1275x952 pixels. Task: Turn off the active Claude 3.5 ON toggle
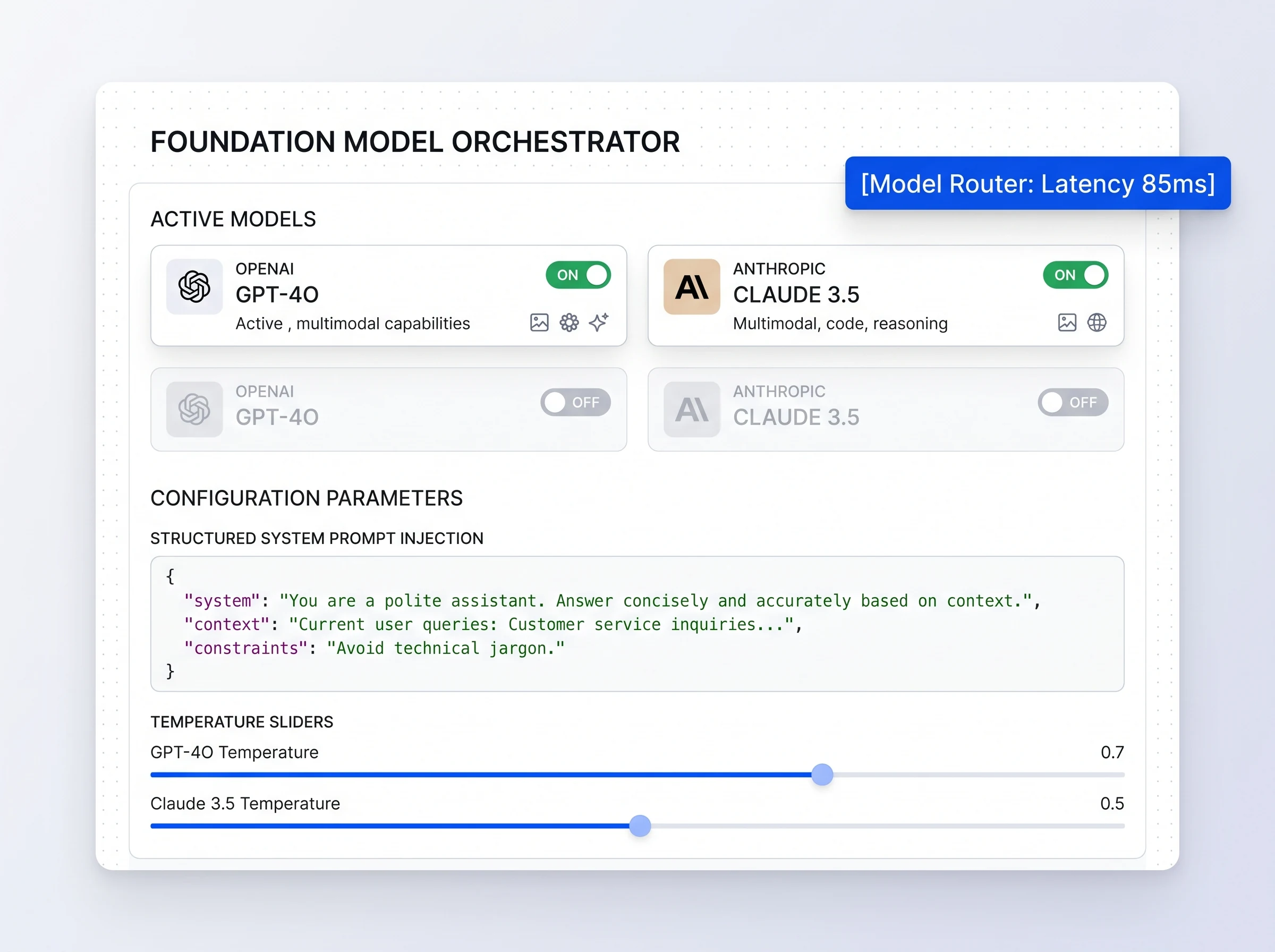click(x=1075, y=275)
